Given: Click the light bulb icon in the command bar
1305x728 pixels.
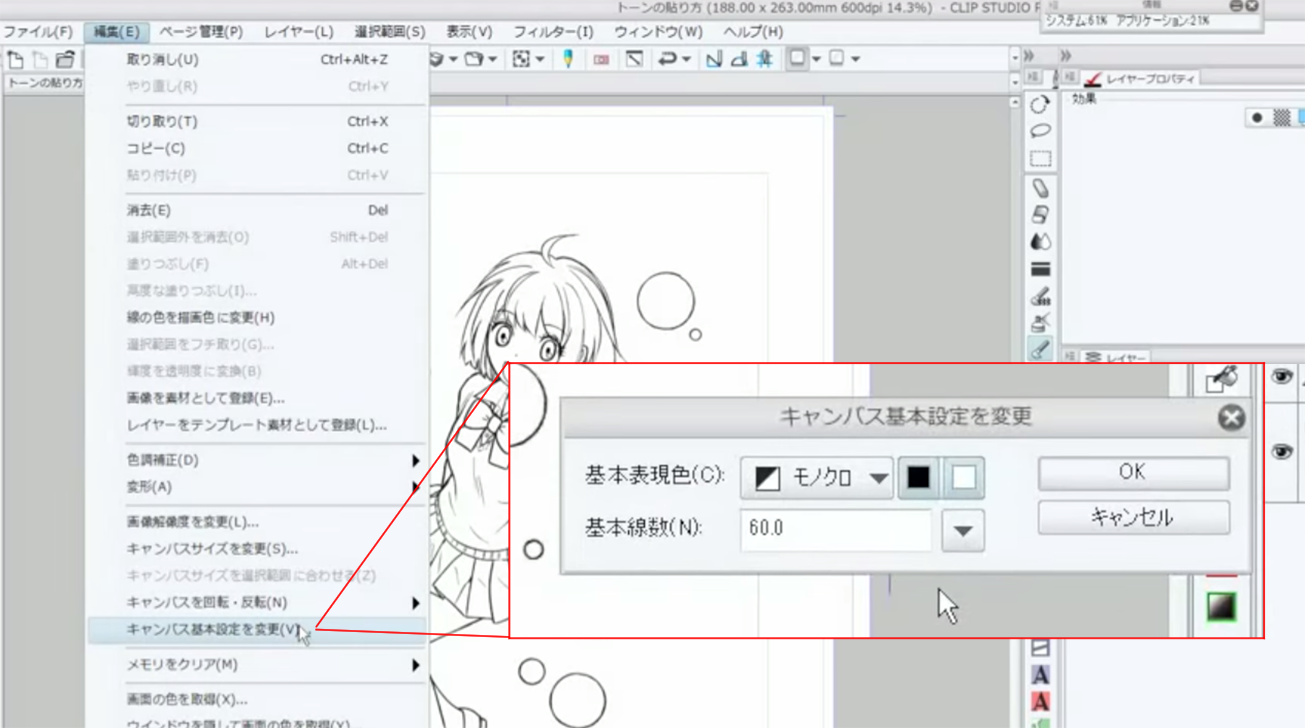Looking at the screenshot, I should [568, 59].
